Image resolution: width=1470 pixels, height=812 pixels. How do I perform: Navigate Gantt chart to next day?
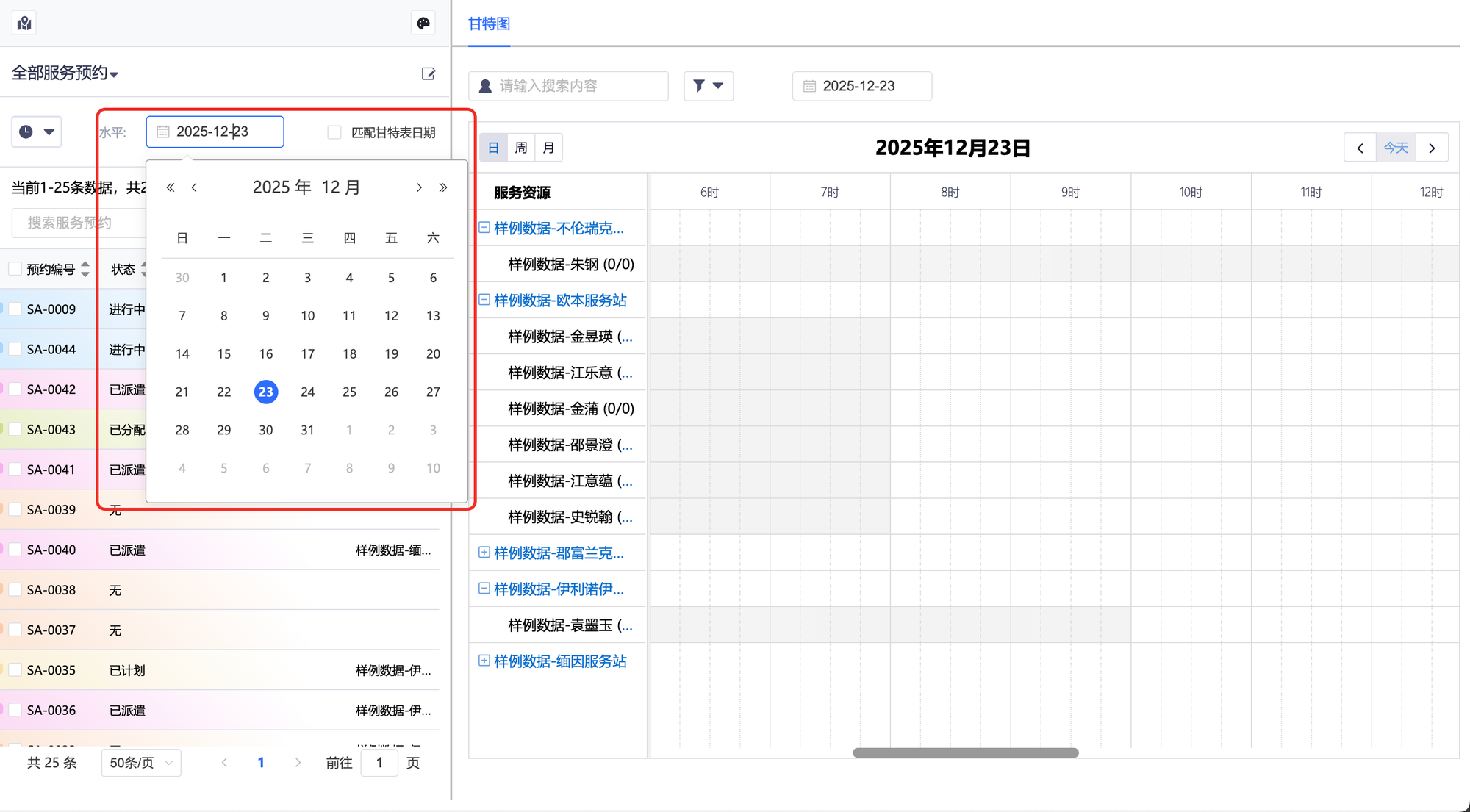pos(1432,148)
